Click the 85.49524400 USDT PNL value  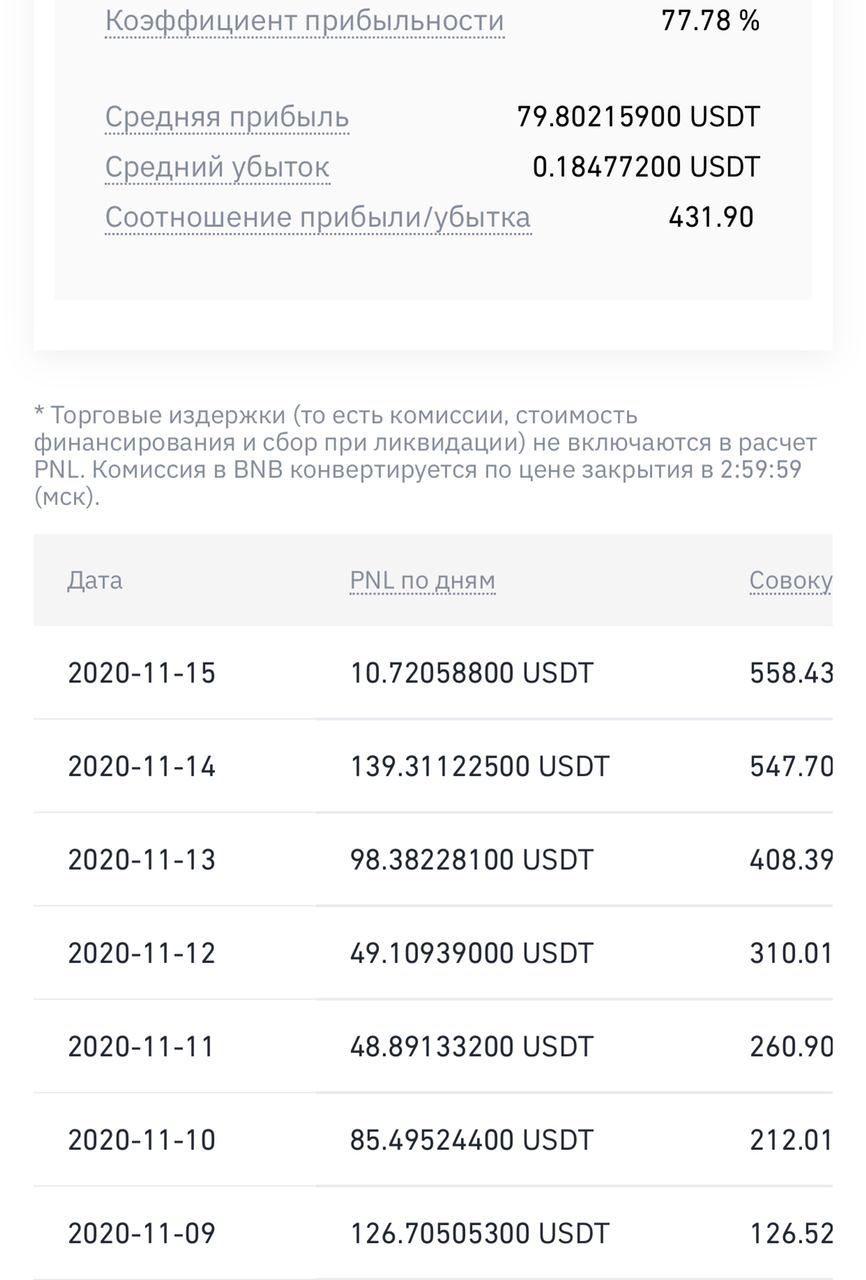(471, 1140)
